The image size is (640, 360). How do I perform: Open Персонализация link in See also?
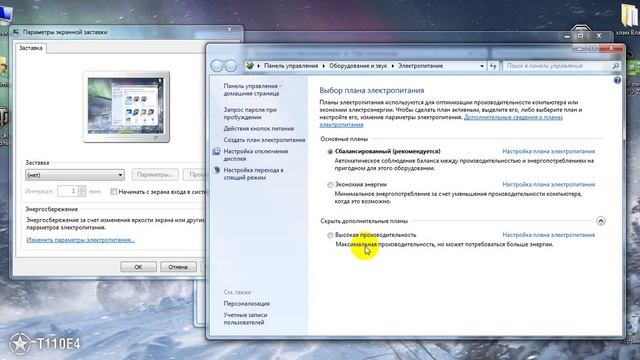coord(247,304)
